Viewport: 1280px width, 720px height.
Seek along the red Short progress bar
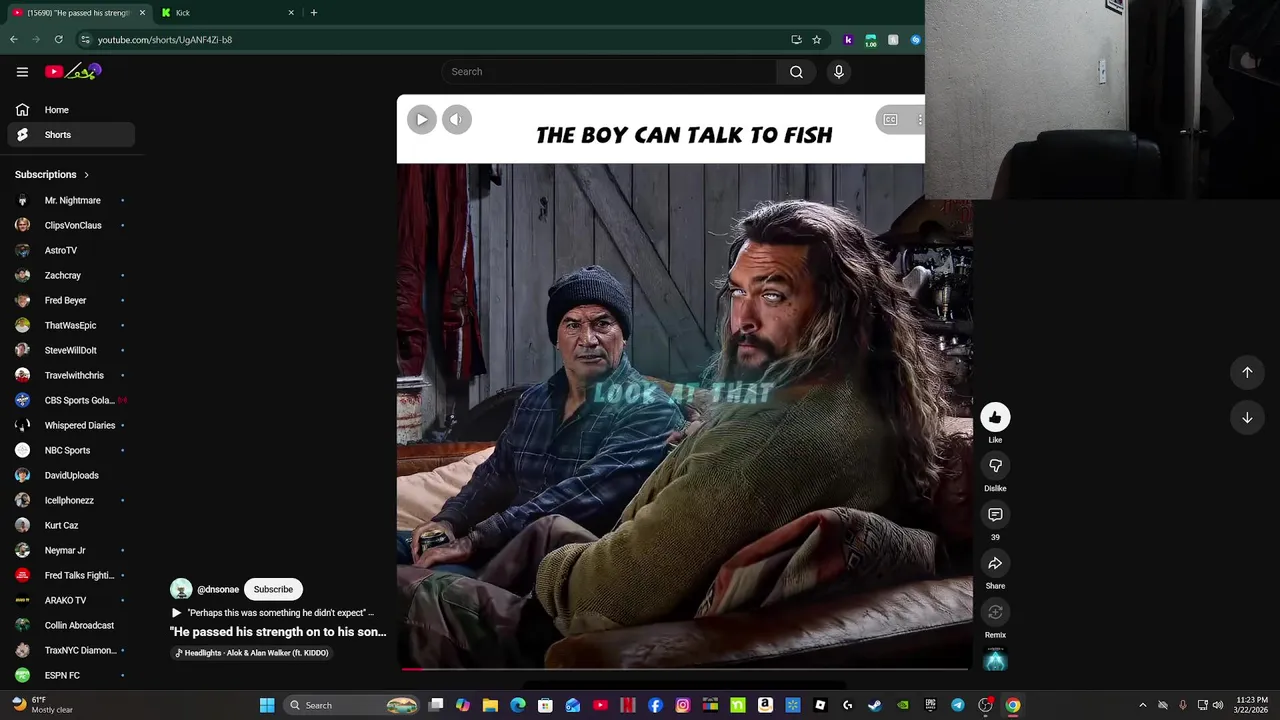click(x=685, y=668)
